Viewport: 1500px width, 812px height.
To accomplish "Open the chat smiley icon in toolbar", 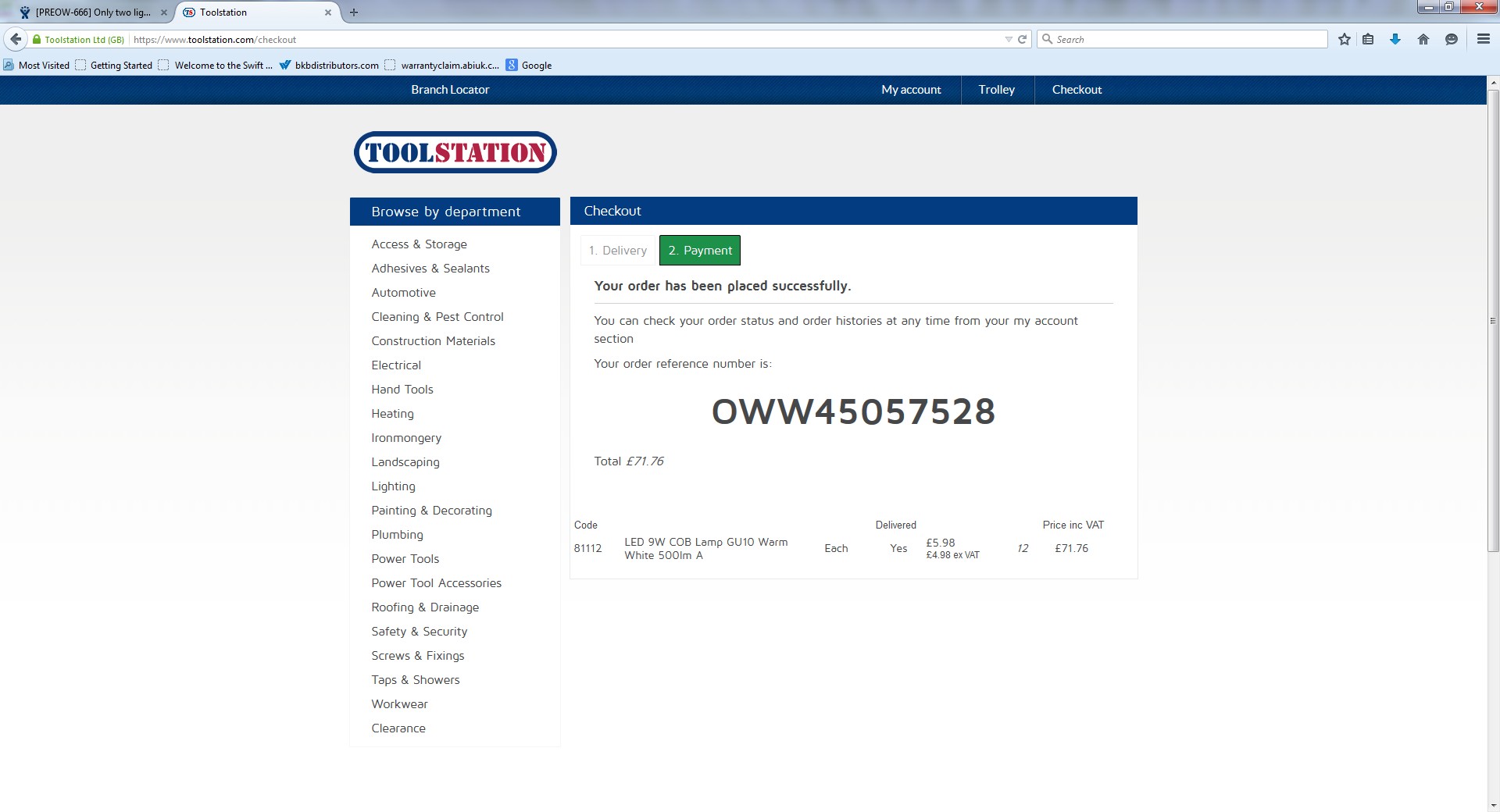I will click(1452, 39).
